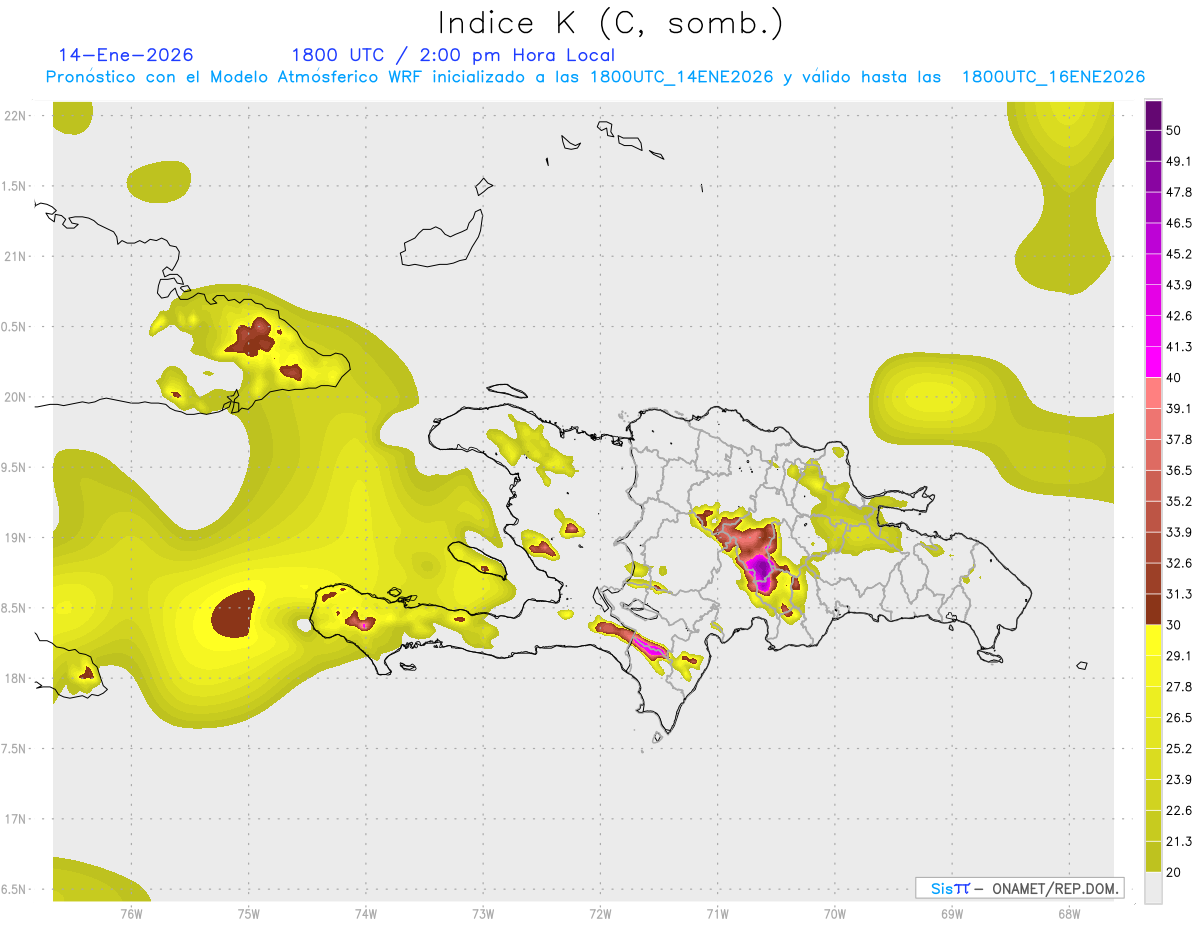Click the large dark brown oval near 75W

(234, 613)
